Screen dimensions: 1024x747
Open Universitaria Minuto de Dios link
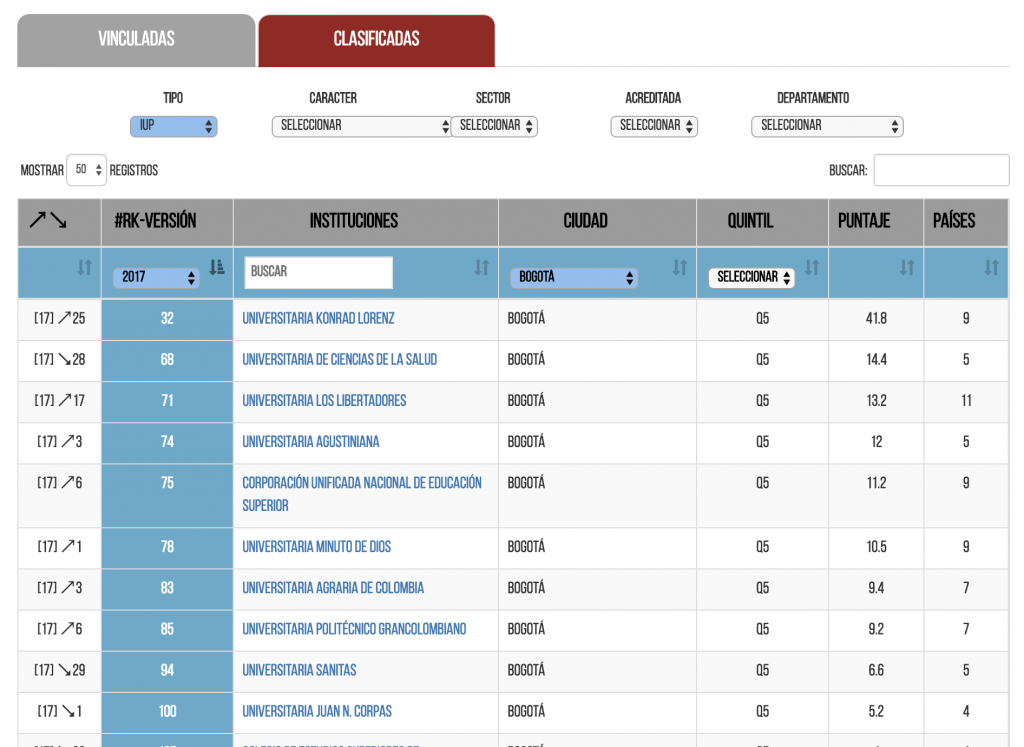(x=317, y=547)
